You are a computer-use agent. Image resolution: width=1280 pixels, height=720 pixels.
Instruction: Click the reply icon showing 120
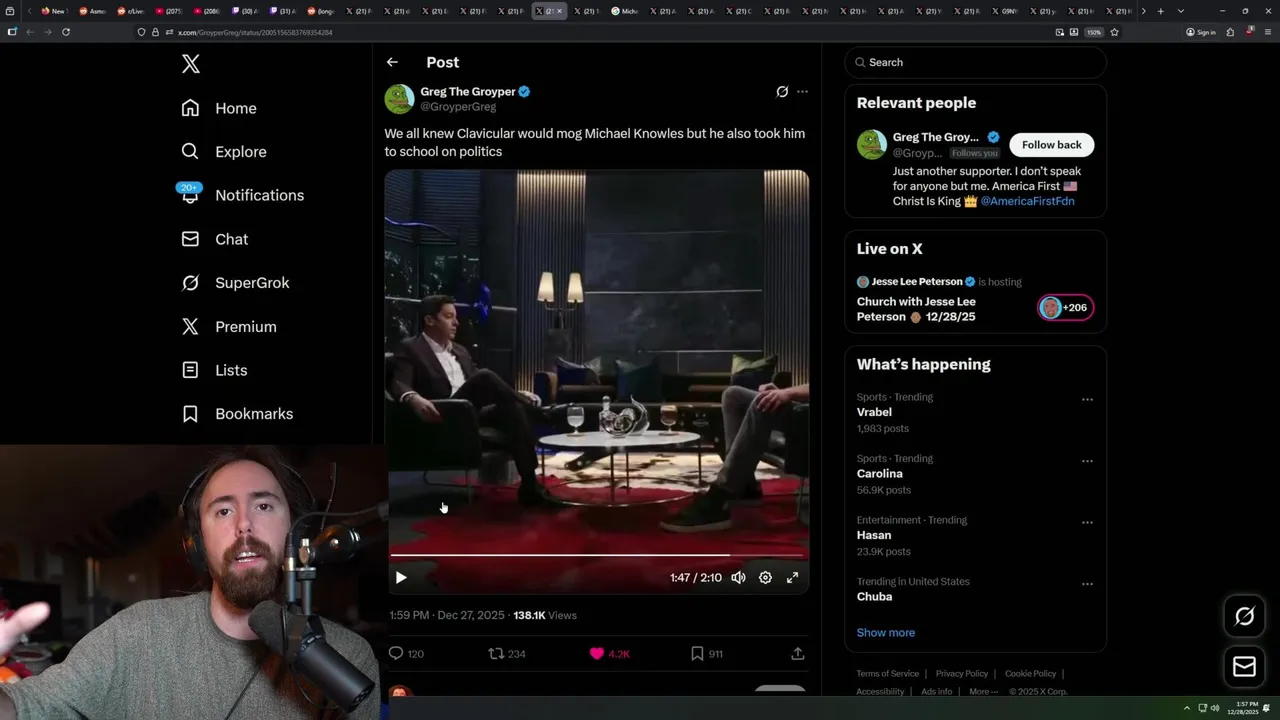point(406,653)
